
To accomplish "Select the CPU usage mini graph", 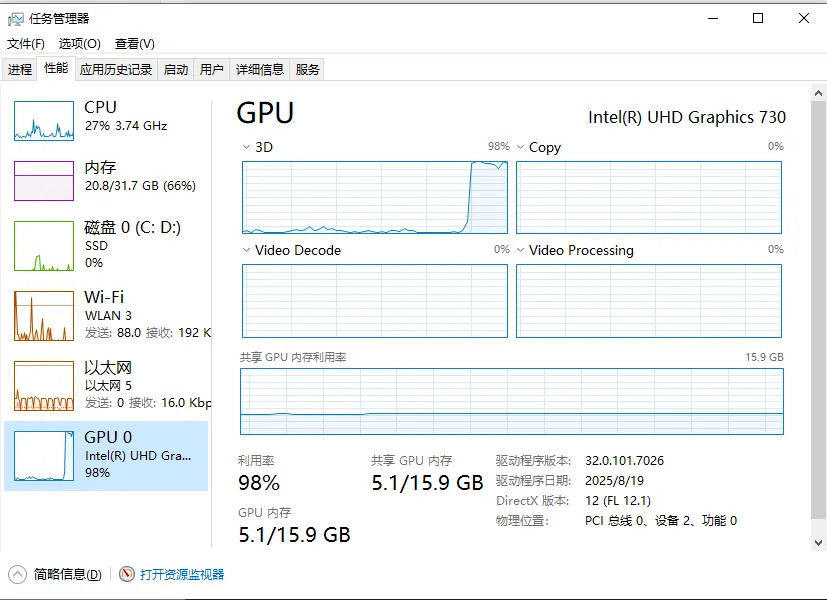I will point(44,121).
